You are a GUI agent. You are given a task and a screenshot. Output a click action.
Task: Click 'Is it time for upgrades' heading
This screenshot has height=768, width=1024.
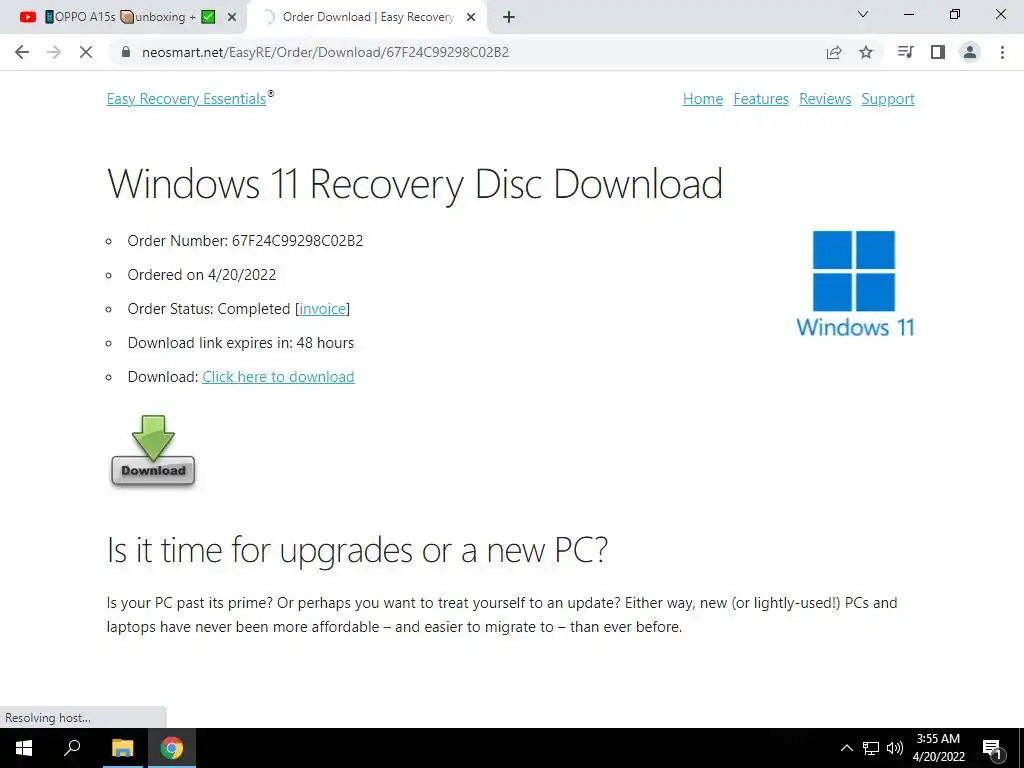point(357,549)
